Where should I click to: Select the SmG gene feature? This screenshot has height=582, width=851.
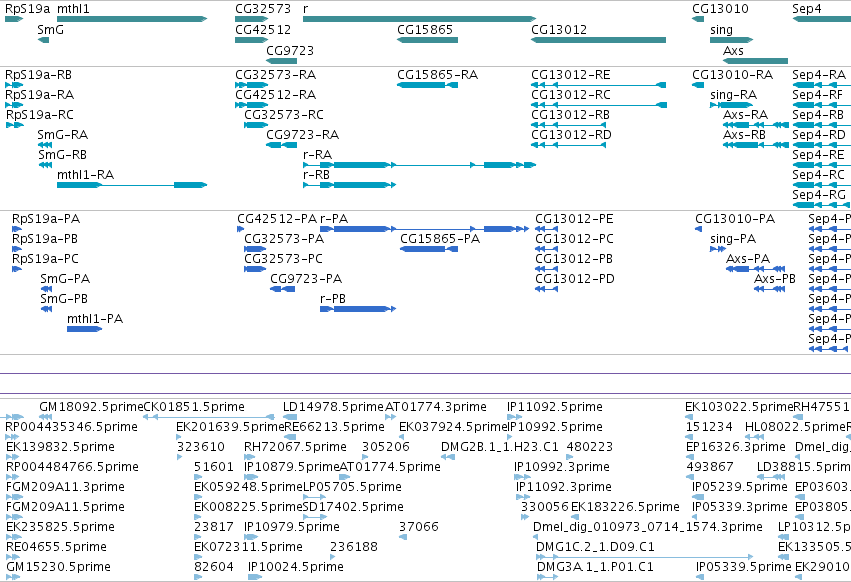[43, 40]
